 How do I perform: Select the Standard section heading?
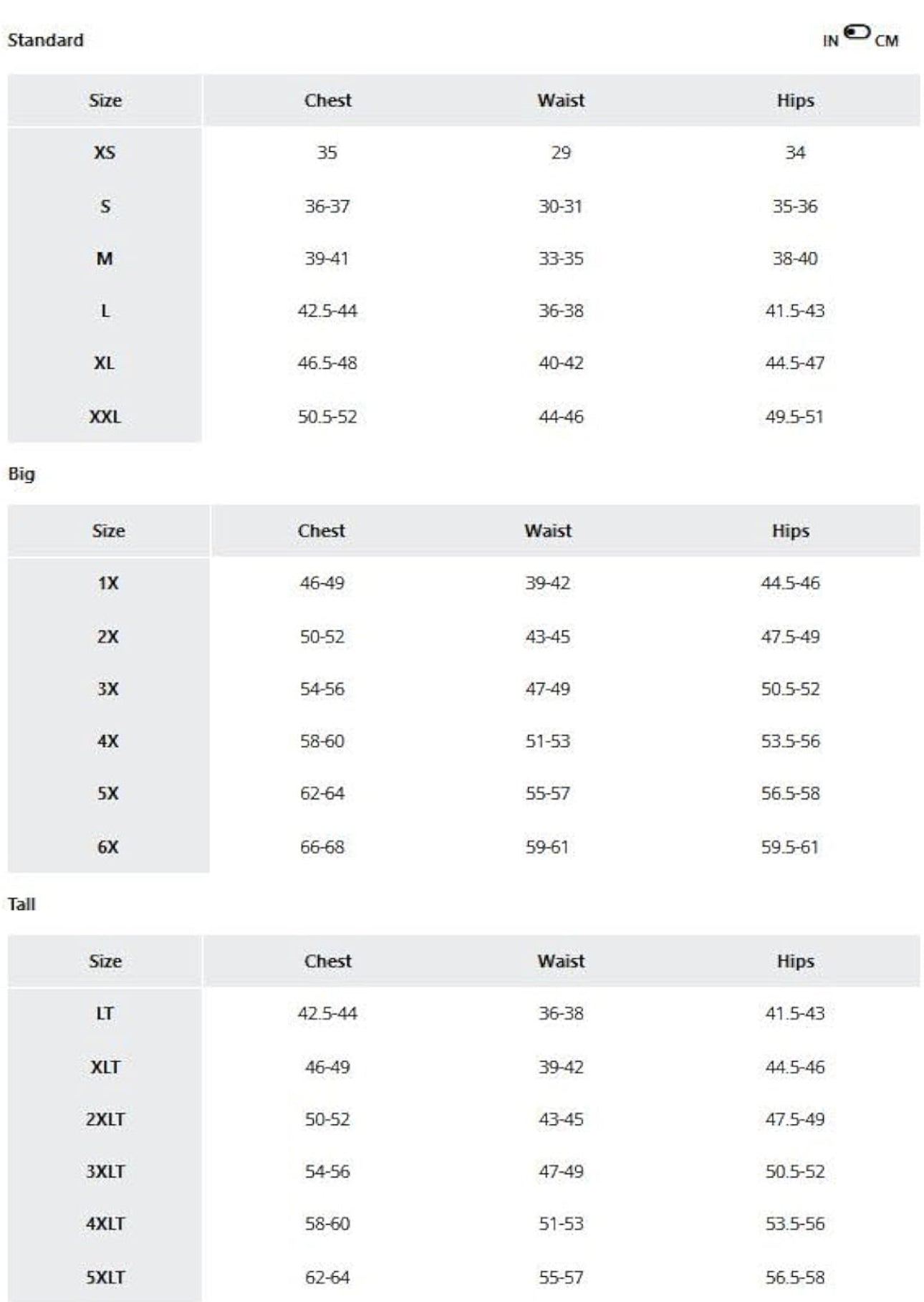coord(45,40)
